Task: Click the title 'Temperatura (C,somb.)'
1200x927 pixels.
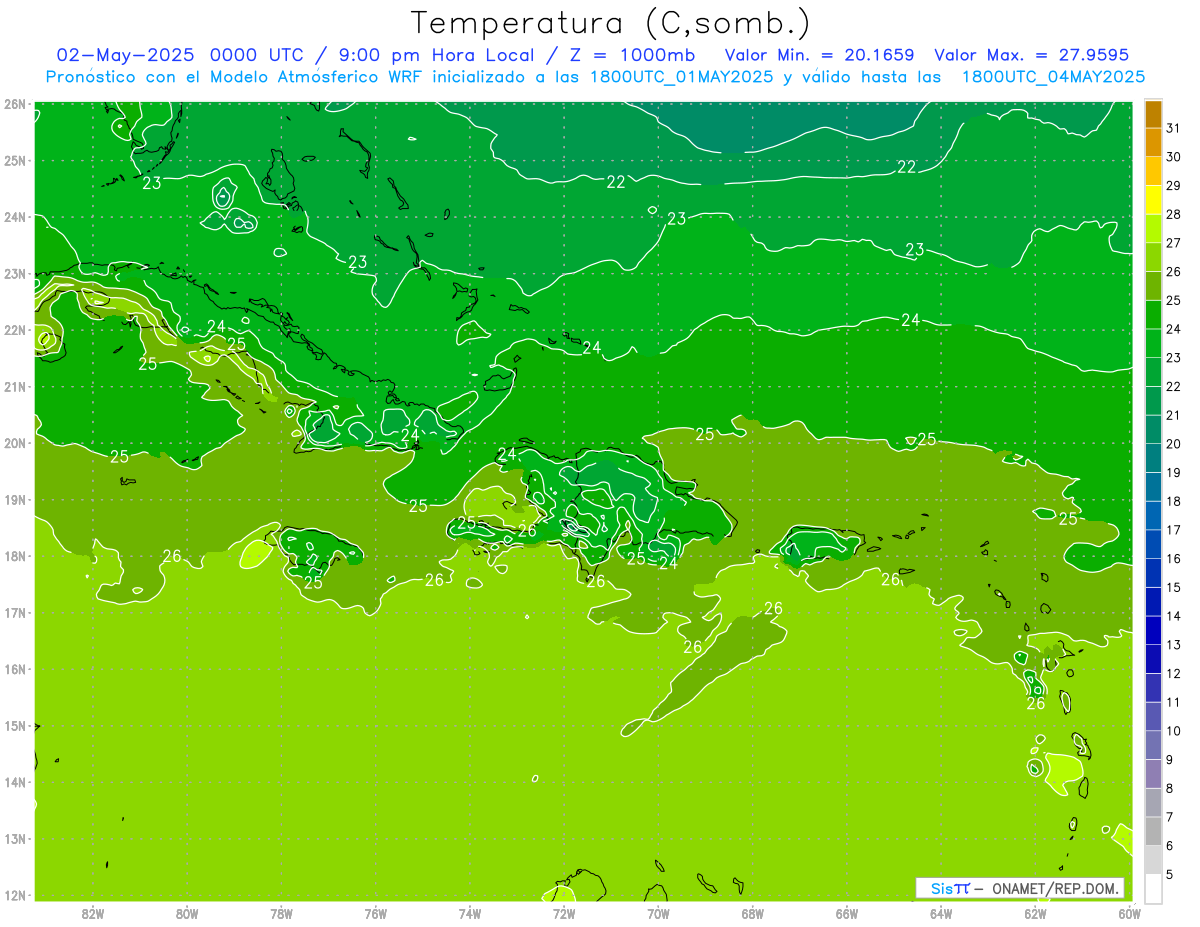Action: click(611, 24)
